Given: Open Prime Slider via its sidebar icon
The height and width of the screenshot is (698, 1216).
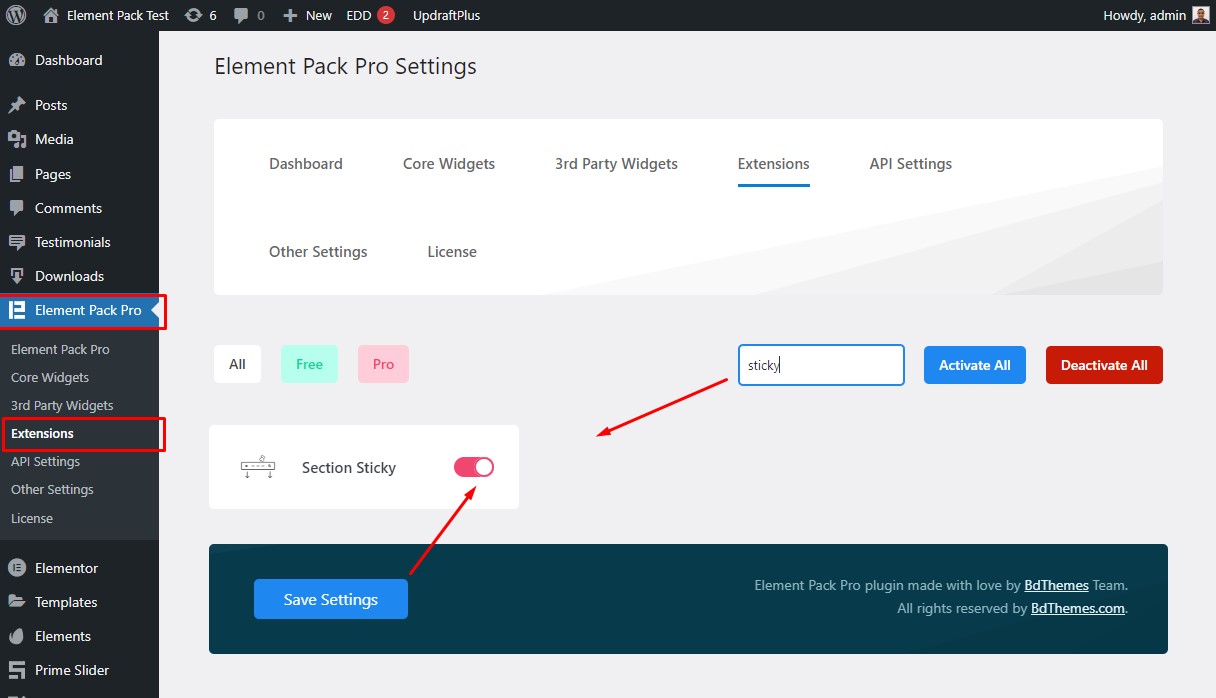Looking at the screenshot, I should click(17, 670).
